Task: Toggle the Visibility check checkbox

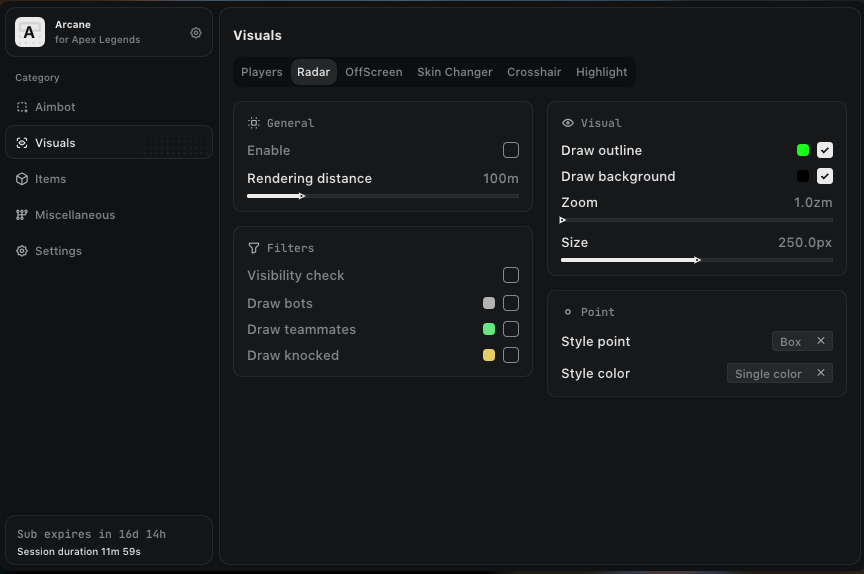Action: coord(511,275)
